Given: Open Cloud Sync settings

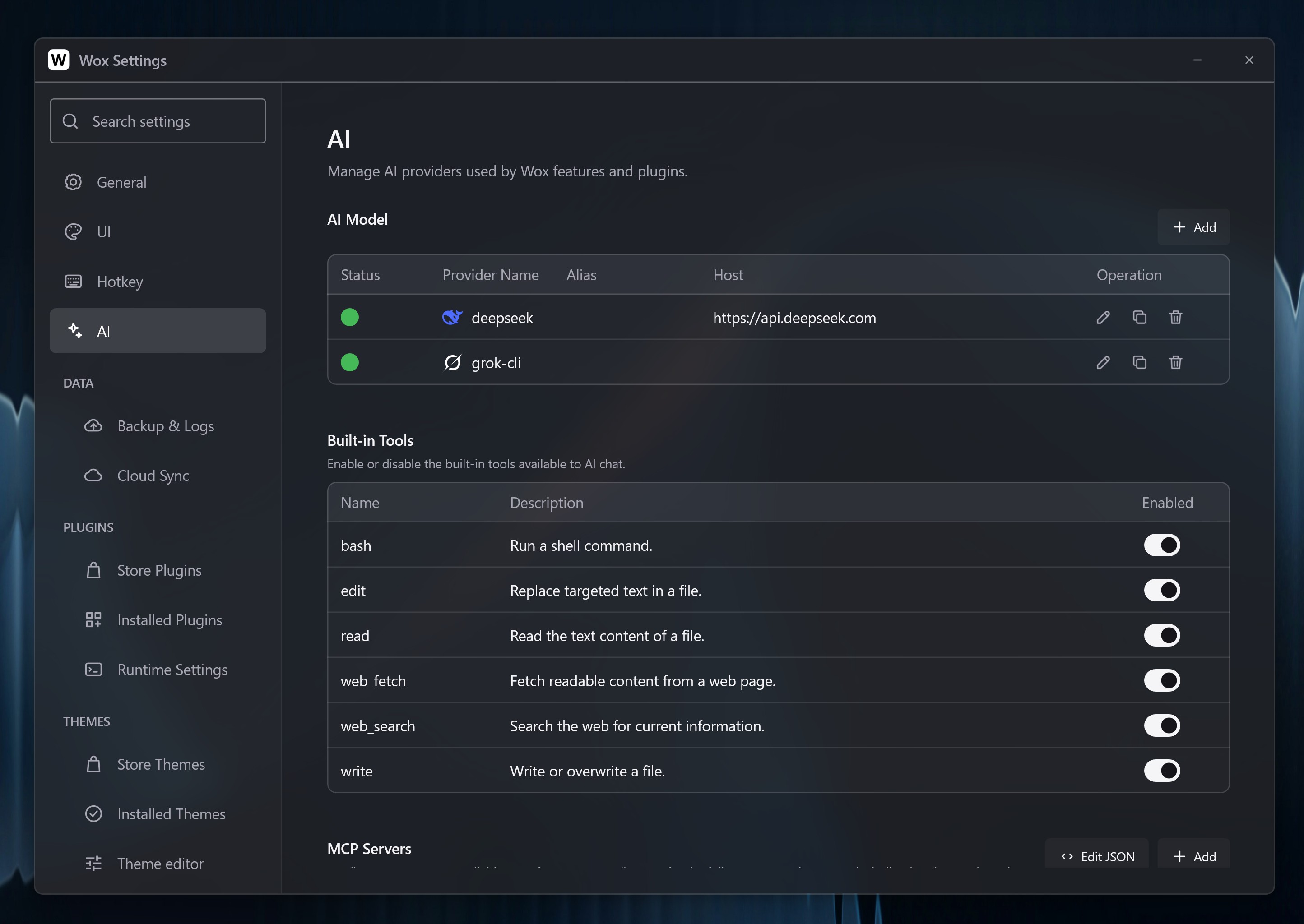Looking at the screenshot, I should [x=158, y=475].
